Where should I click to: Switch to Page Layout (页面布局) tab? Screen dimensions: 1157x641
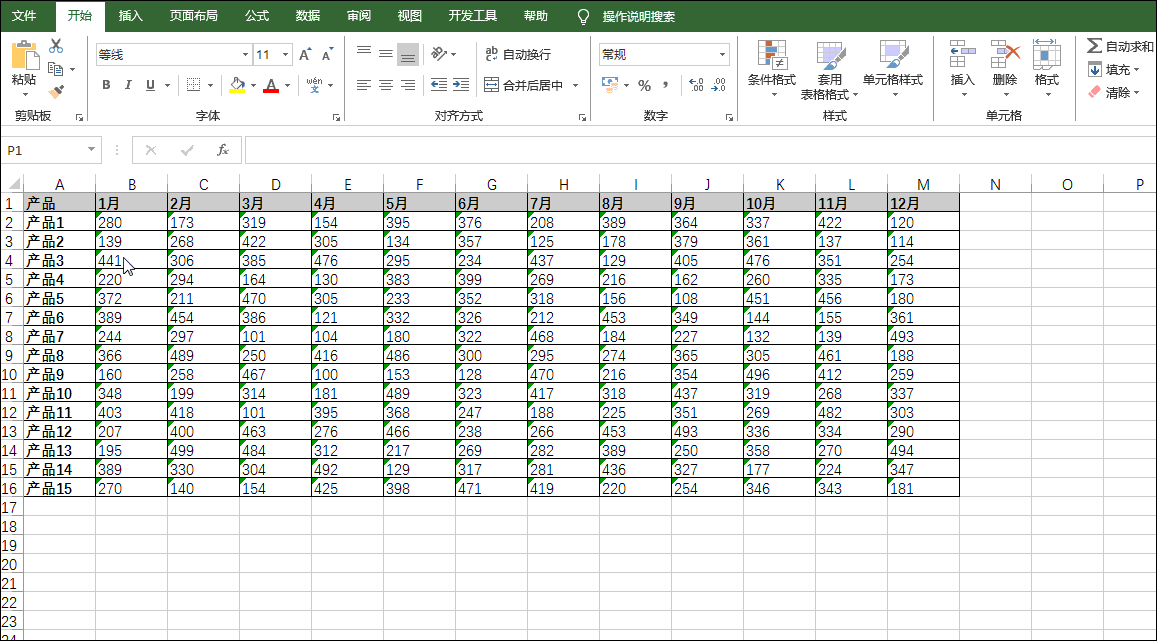193,16
